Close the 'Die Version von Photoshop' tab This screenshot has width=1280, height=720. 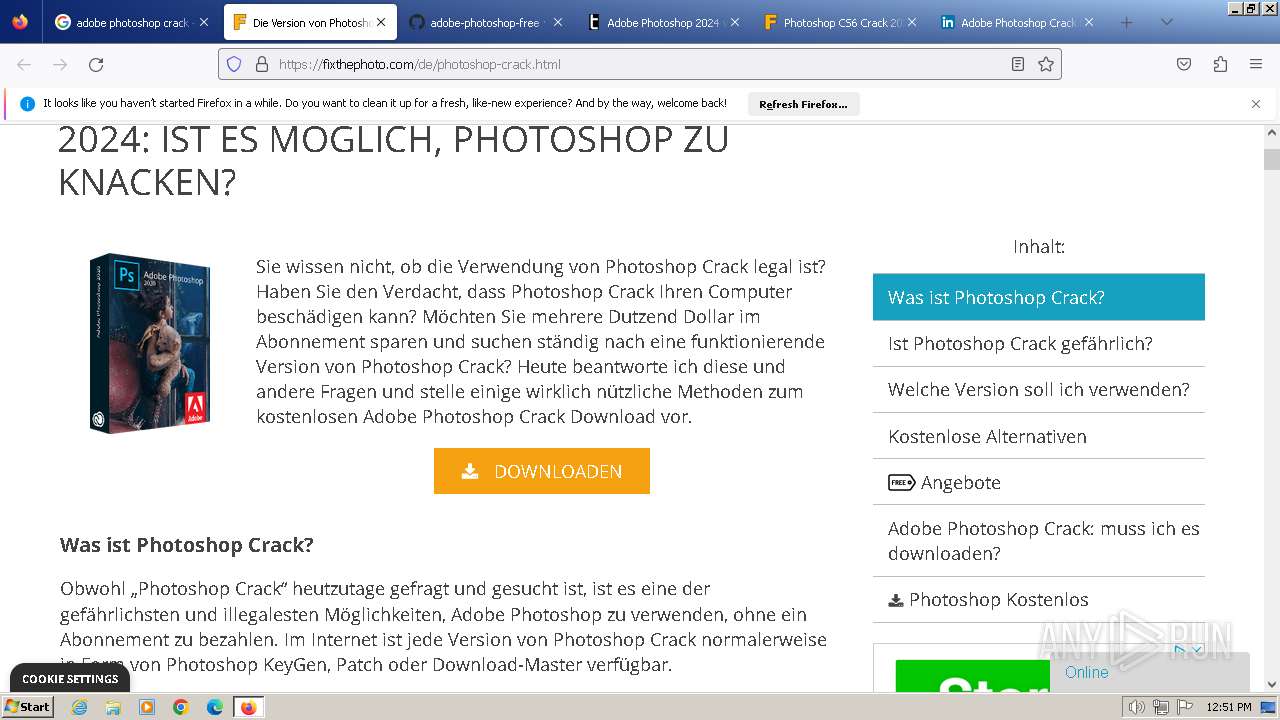(x=381, y=22)
